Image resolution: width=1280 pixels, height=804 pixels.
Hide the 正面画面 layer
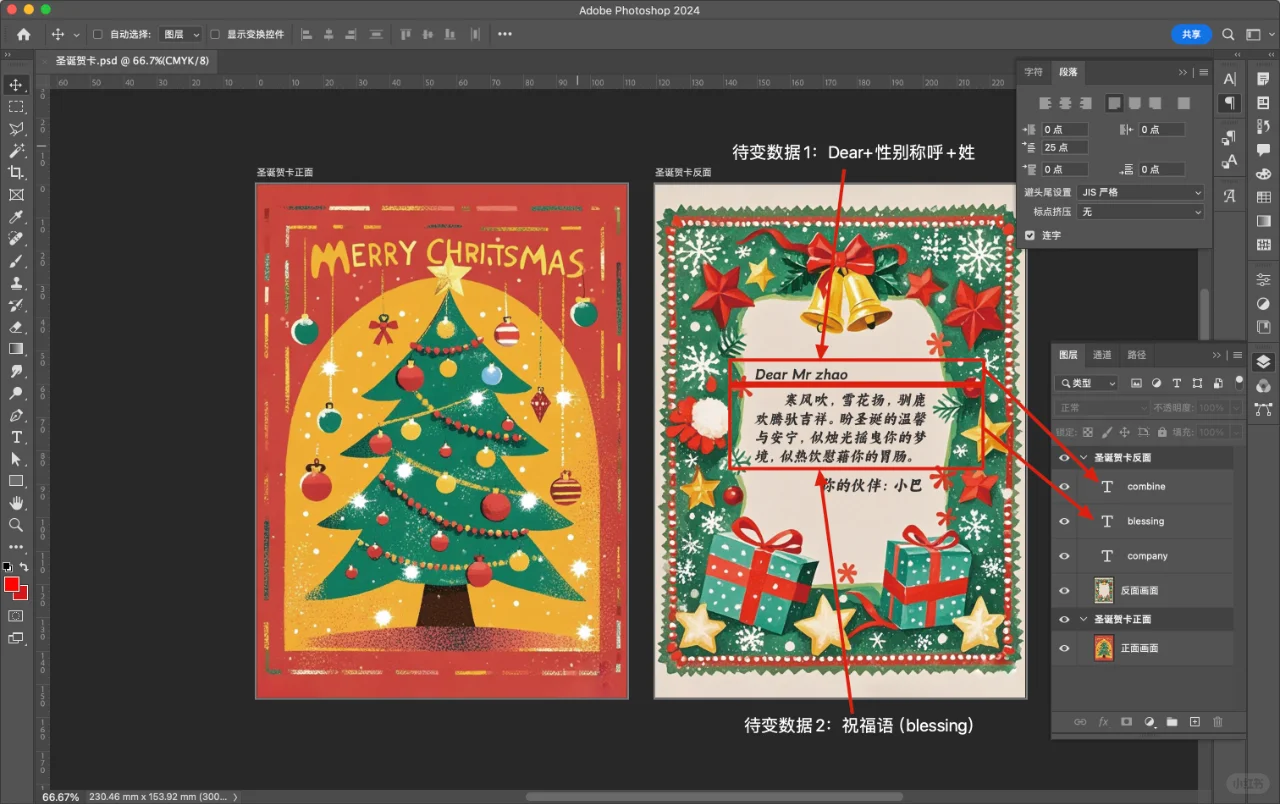pyautogui.click(x=1064, y=648)
